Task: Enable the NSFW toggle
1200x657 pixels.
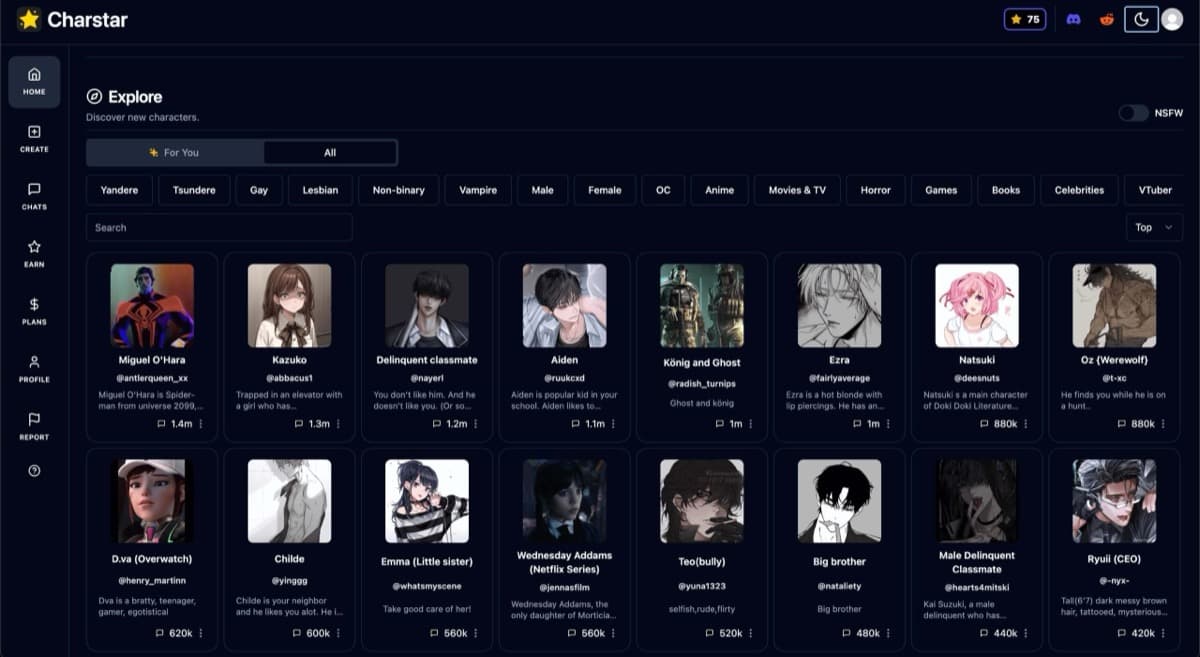Action: click(1135, 114)
